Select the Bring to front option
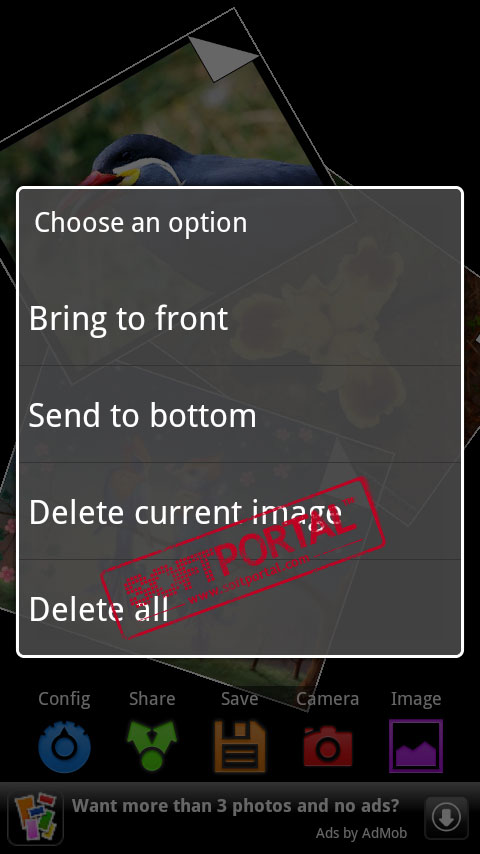Image resolution: width=480 pixels, height=854 pixels. coord(240,318)
